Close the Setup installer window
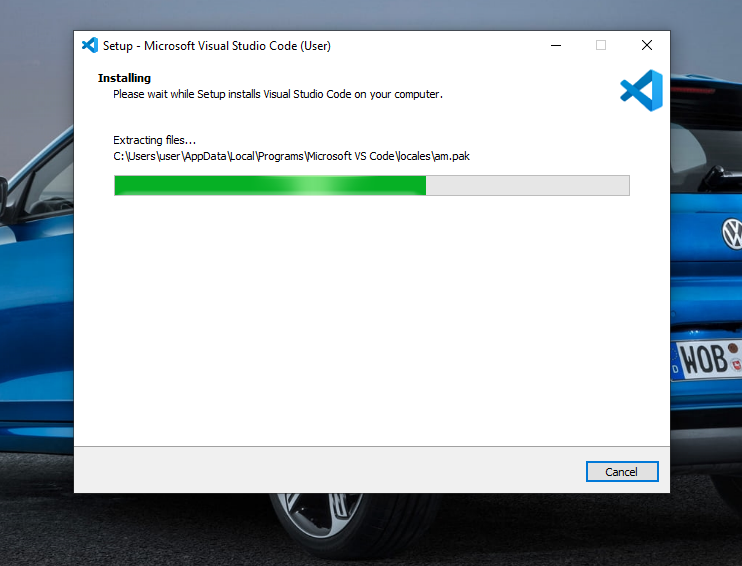The image size is (742, 566). [x=647, y=45]
